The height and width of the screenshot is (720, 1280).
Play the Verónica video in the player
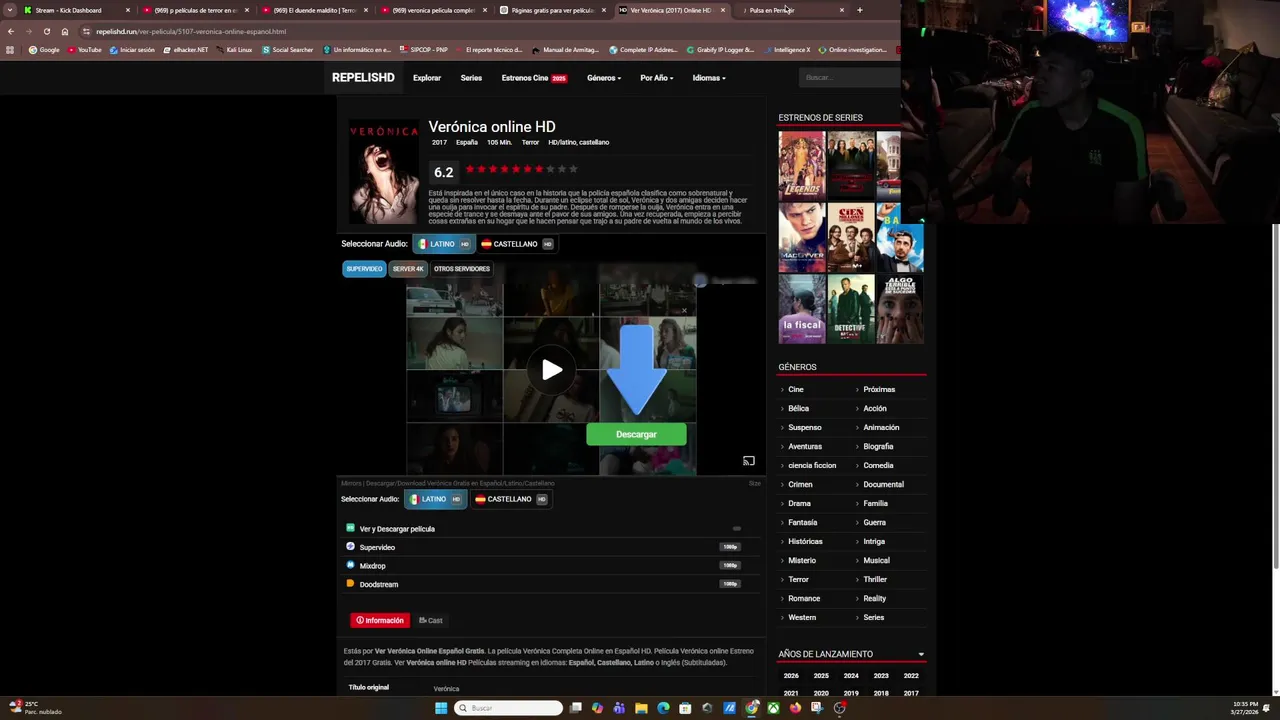coord(551,370)
